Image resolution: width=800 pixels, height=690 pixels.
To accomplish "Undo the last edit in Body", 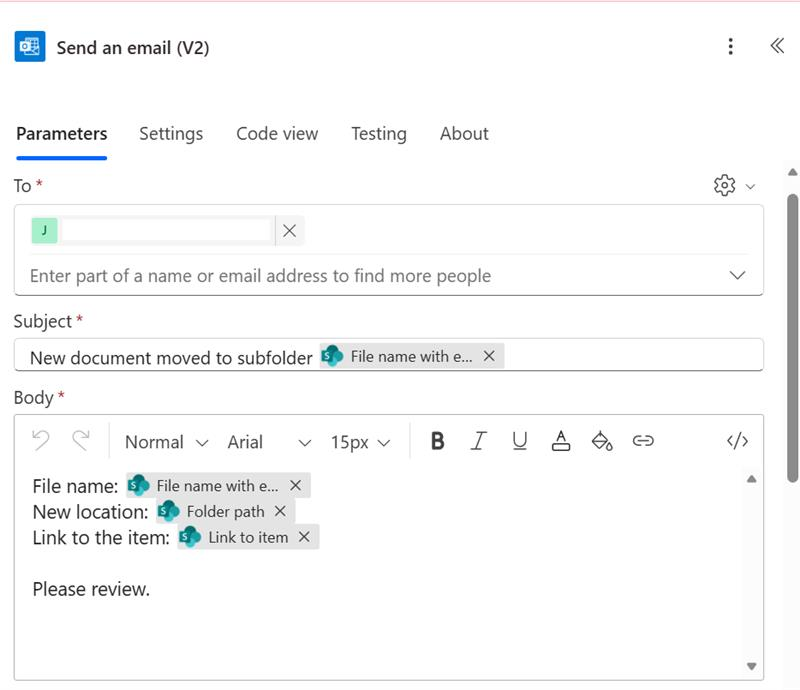I will (x=41, y=441).
